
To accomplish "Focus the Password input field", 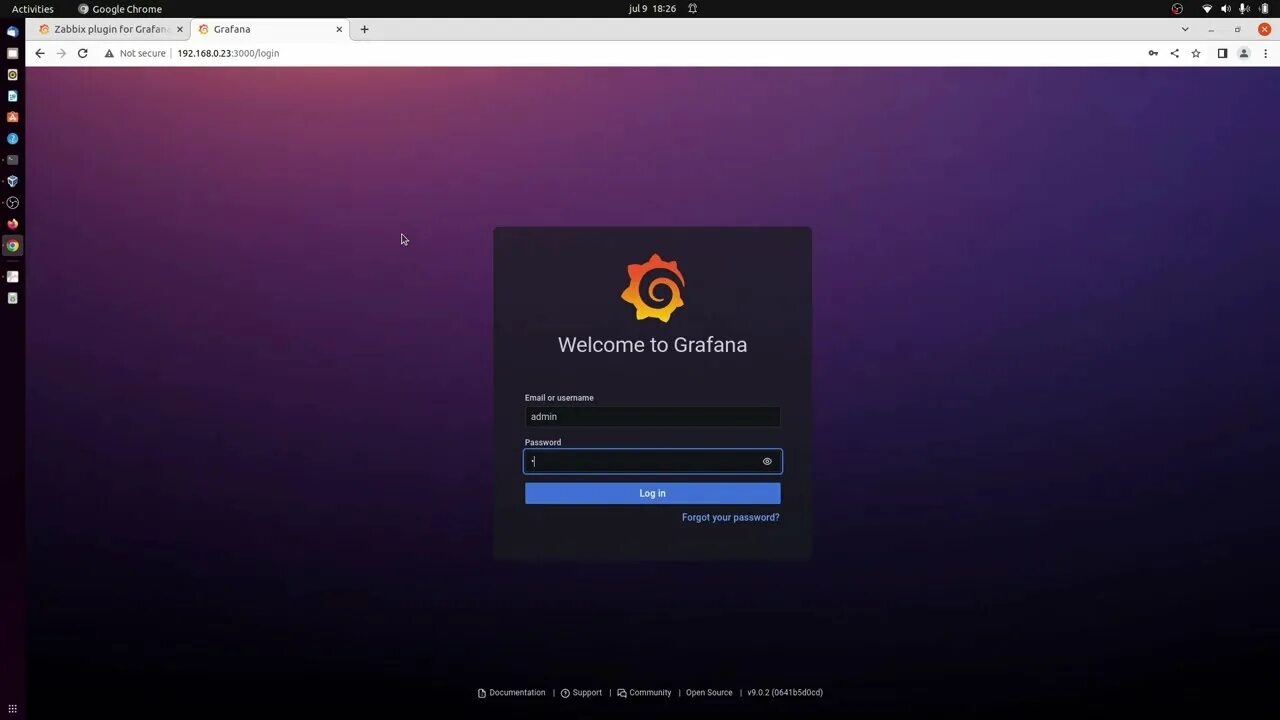I will pyautogui.click(x=652, y=461).
